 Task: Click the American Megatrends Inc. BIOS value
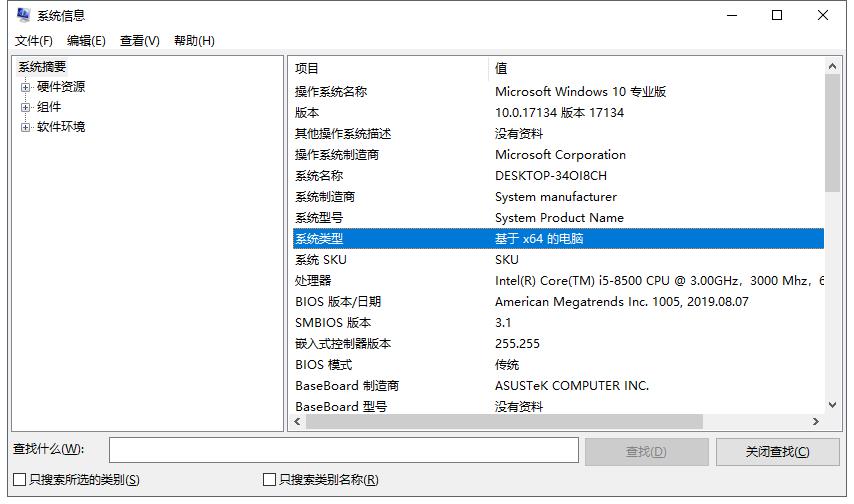click(x=622, y=301)
